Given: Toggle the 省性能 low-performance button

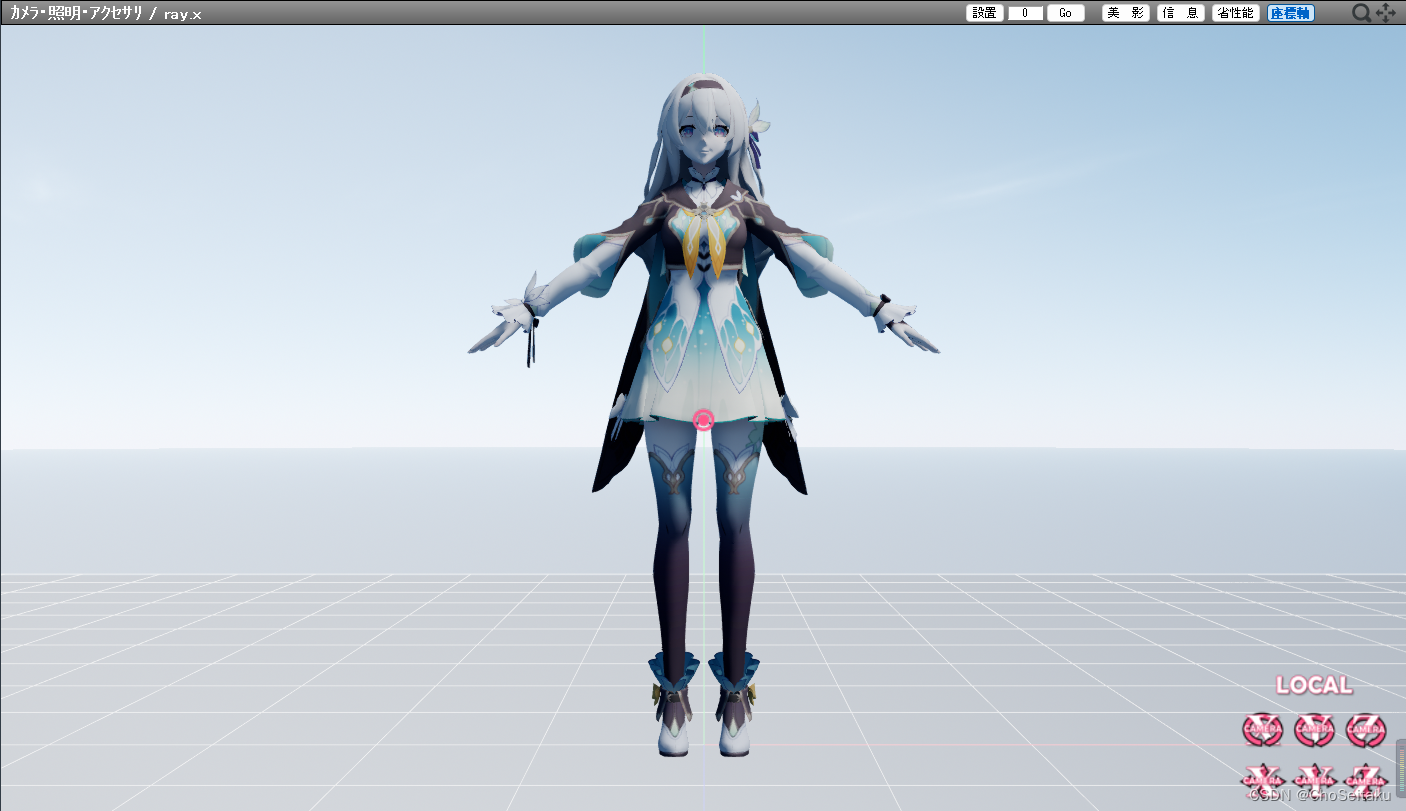Looking at the screenshot, I should coord(1236,13).
